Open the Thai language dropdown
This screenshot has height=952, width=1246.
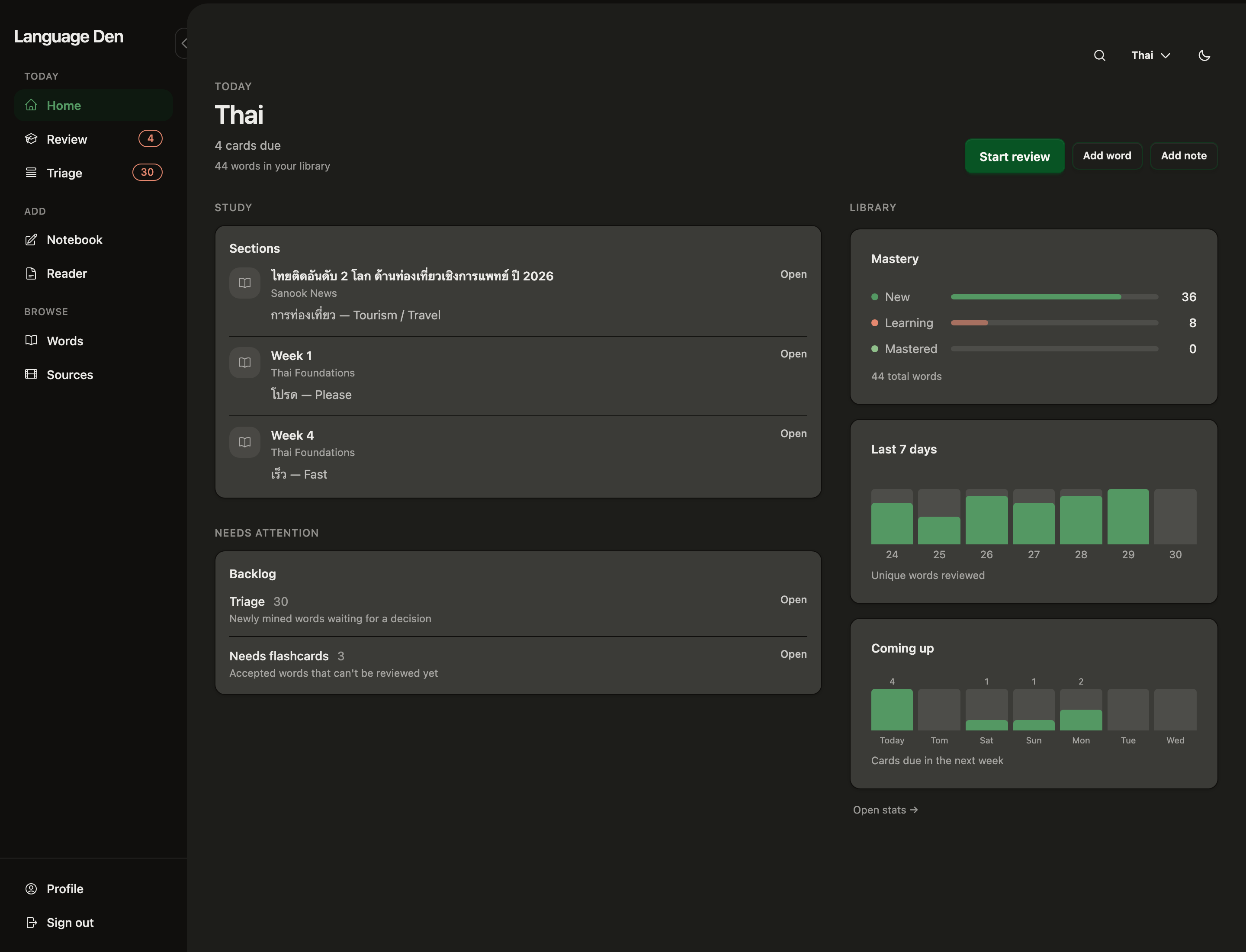pyautogui.click(x=1150, y=55)
